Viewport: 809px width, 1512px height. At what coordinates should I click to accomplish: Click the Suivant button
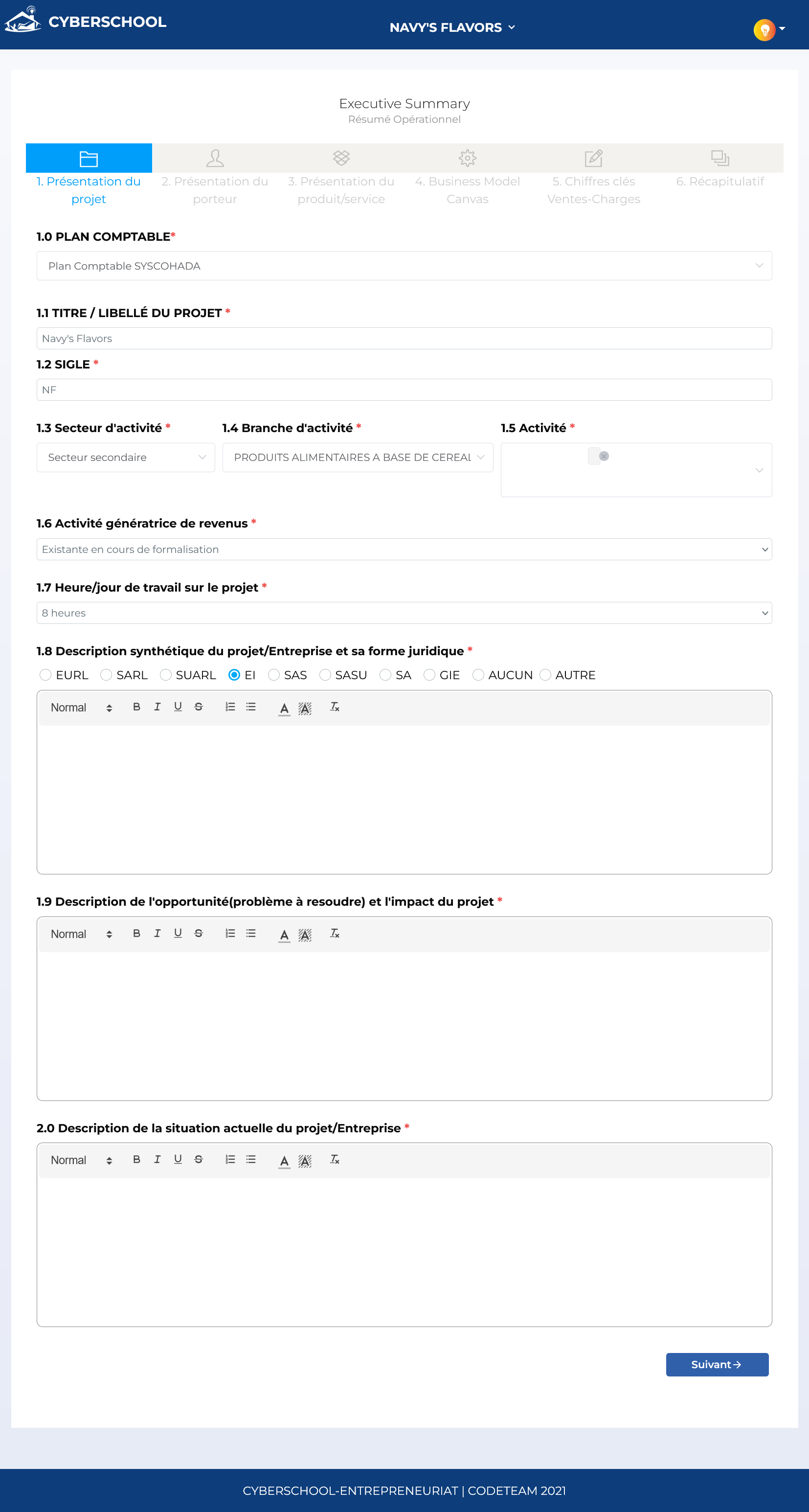(716, 1365)
